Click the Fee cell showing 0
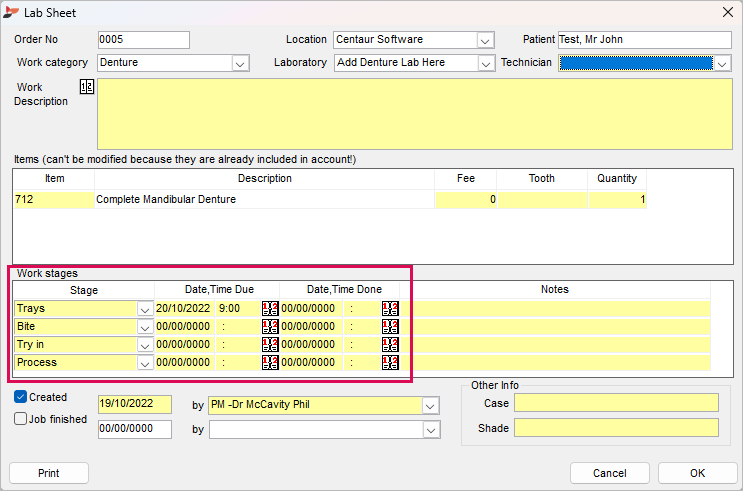 [466, 200]
